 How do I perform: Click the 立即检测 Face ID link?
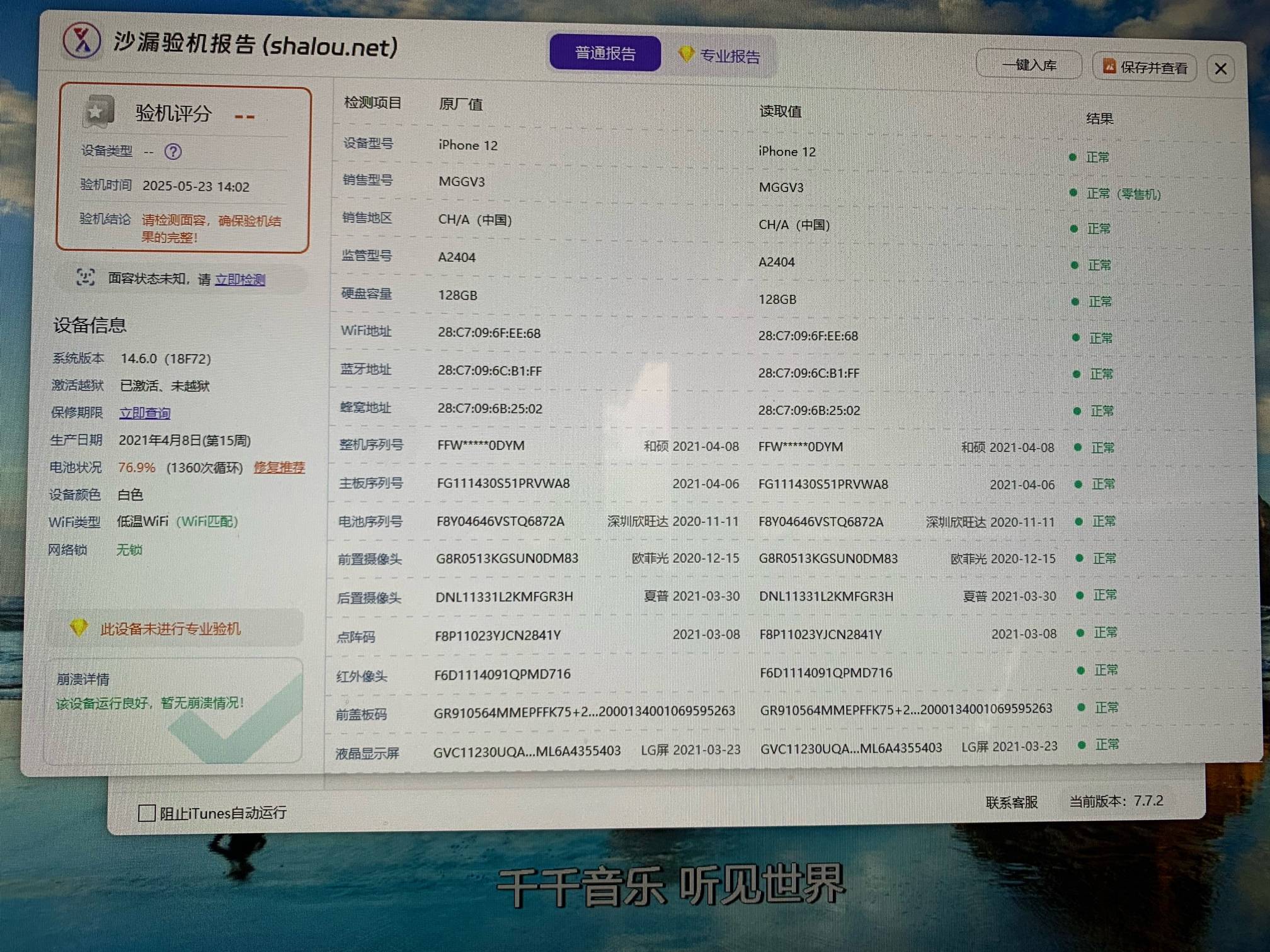pyautogui.click(x=240, y=280)
